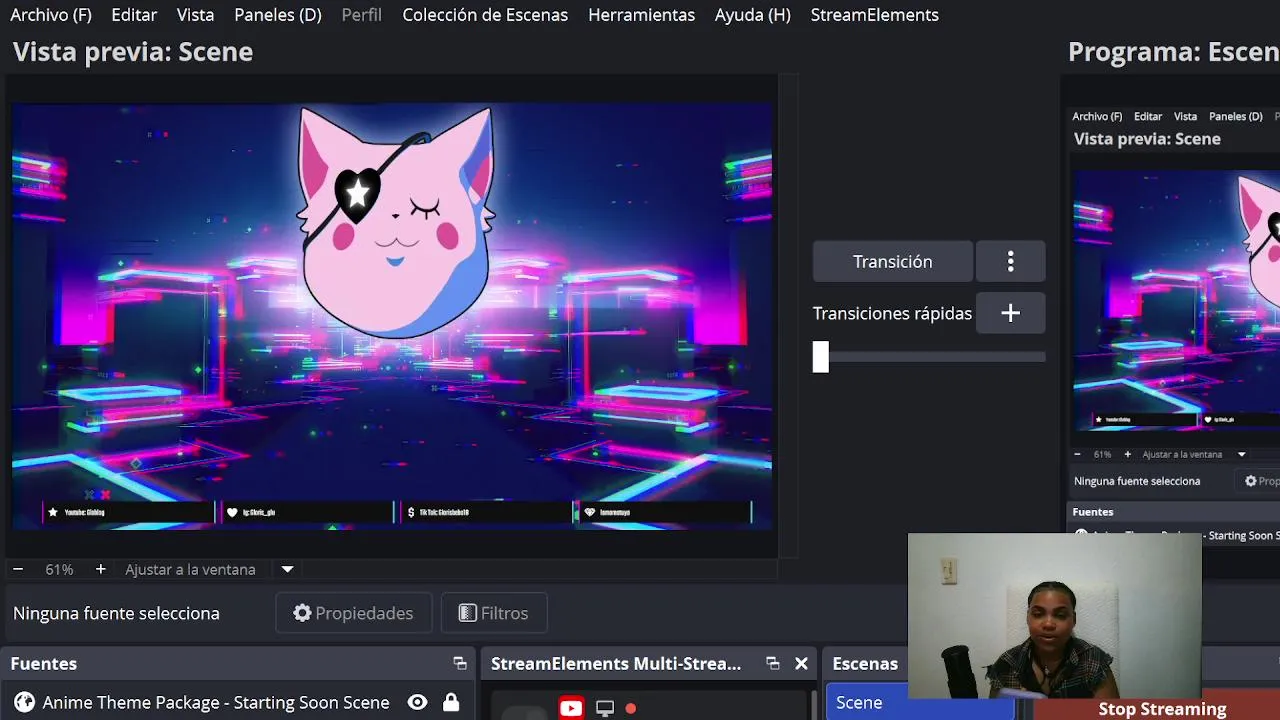
Task: Click the Ninguna fuente selecciona label
Action: point(116,613)
